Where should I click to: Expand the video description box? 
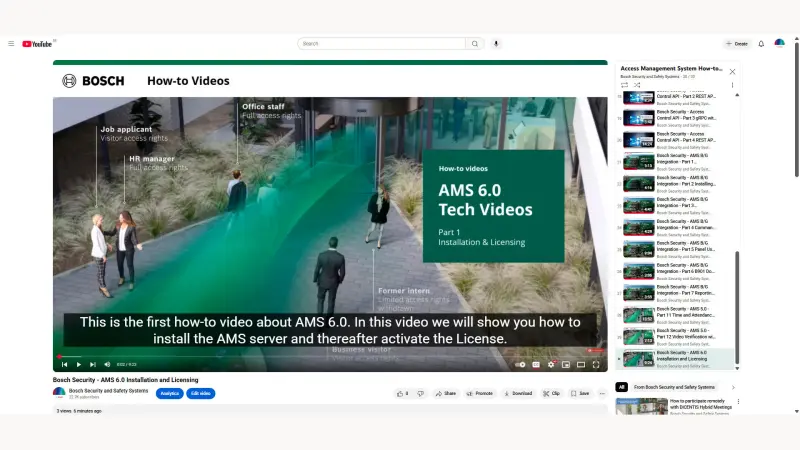[330, 410]
